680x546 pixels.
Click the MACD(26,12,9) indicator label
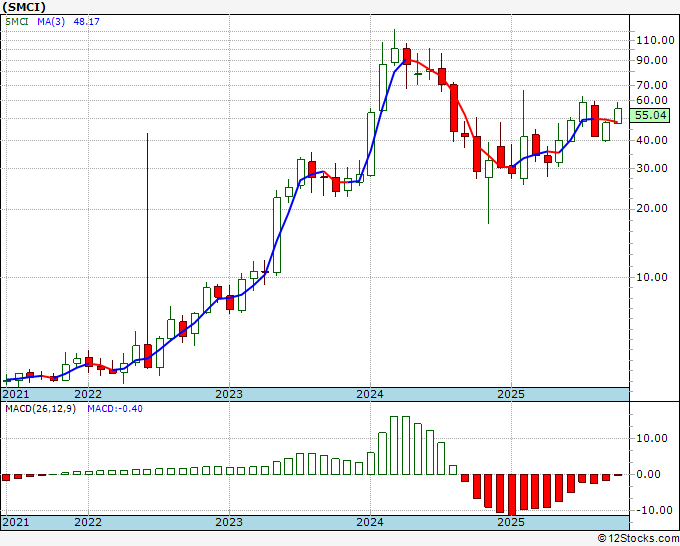[40, 409]
